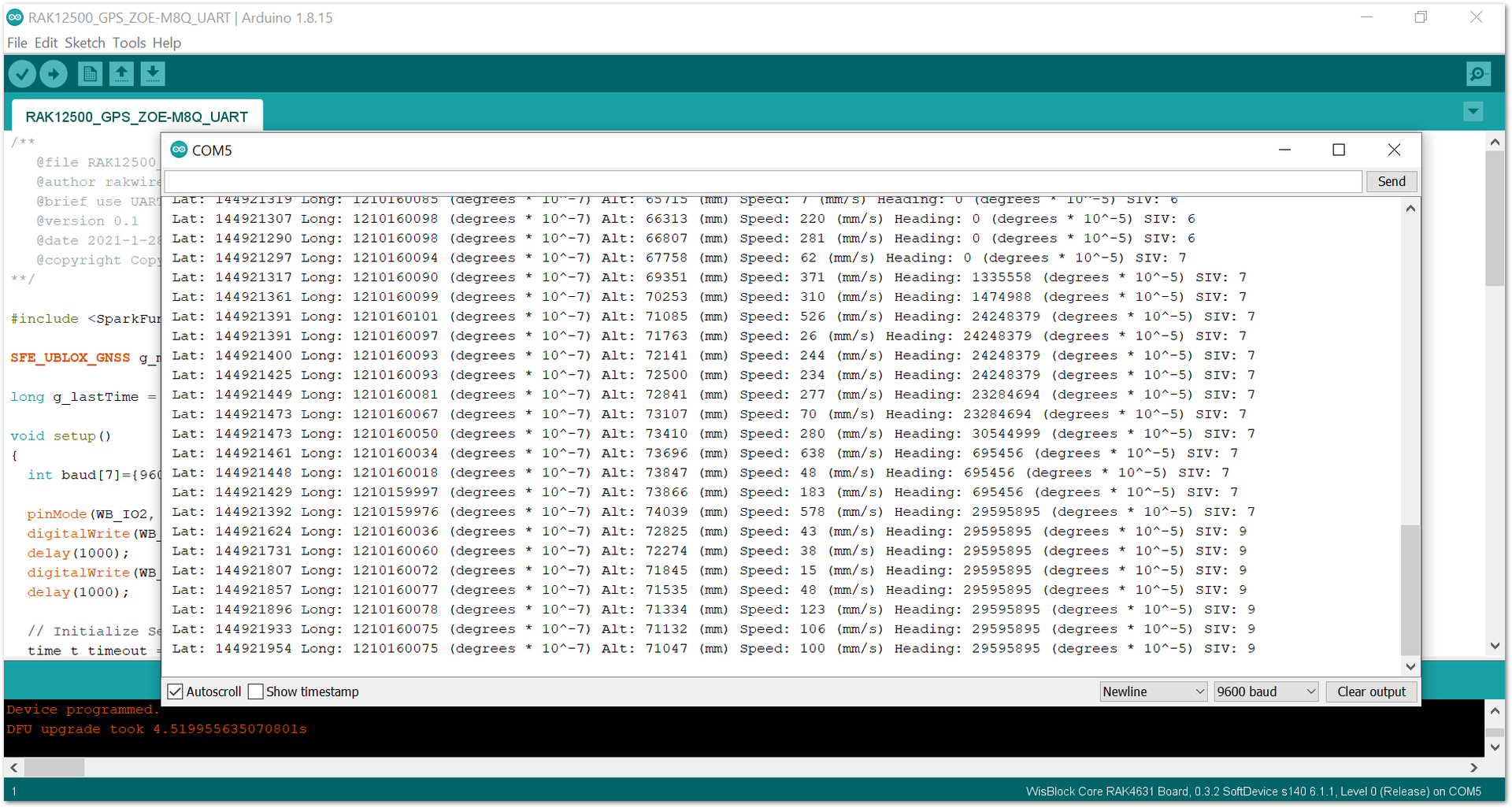Click the code editor scroll down arrow
Screen dimensions: 1512x808
coord(1495,646)
